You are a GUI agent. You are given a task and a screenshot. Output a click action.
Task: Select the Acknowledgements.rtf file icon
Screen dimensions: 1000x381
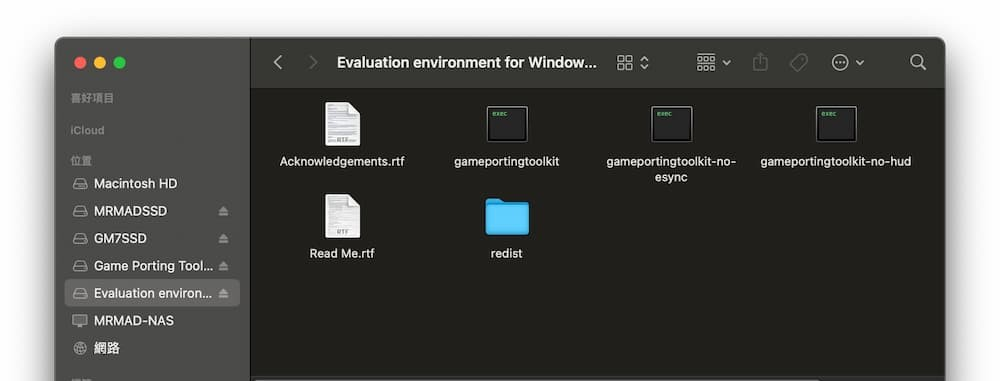click(x=342, y=124)
